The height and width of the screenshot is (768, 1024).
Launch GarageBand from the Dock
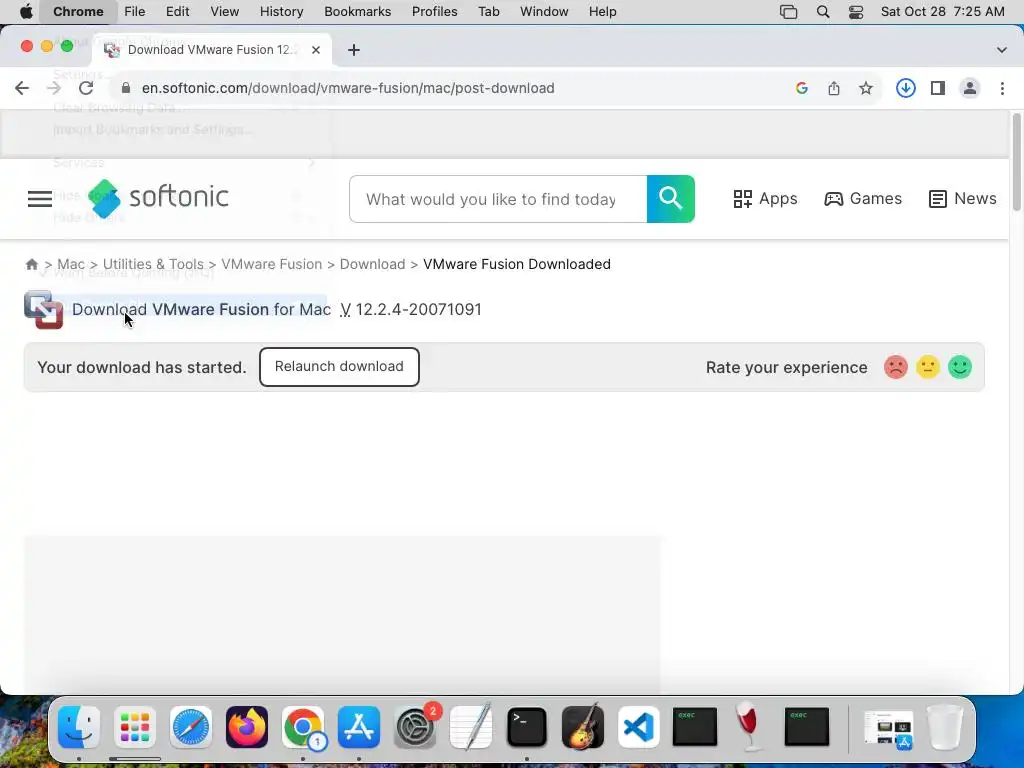point(583,727)
